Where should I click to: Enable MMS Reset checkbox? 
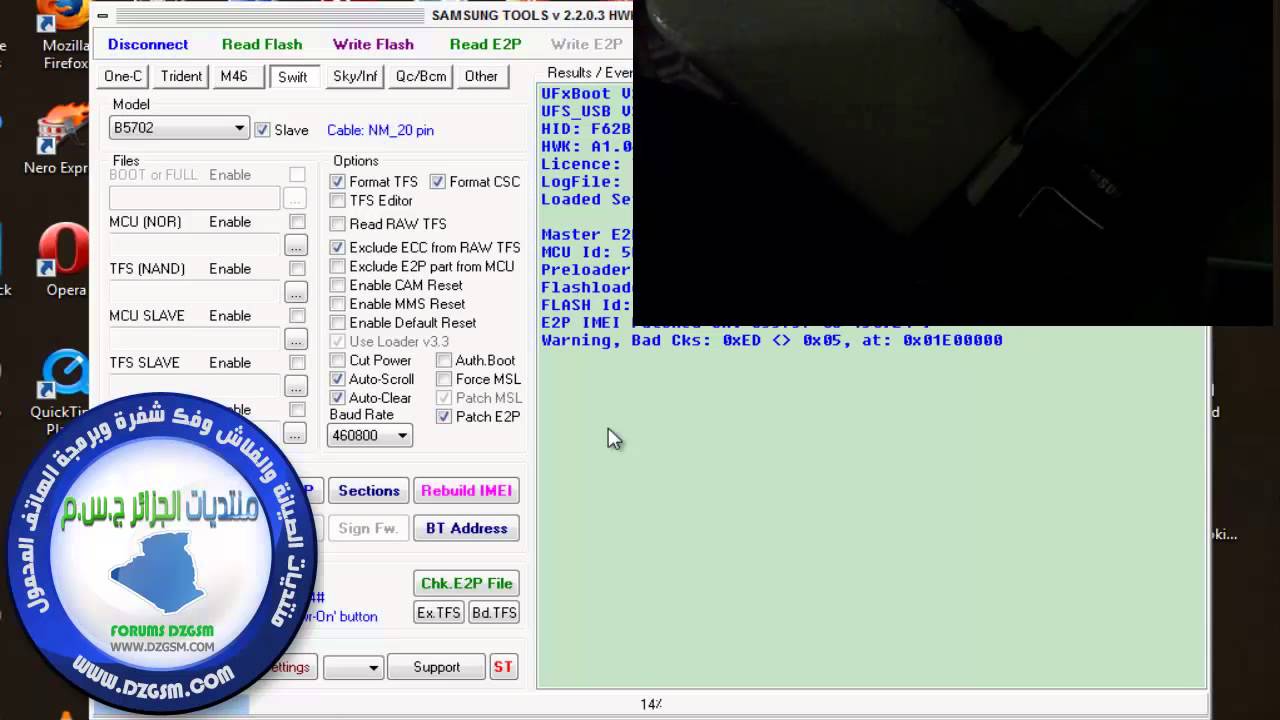(x=337, y=304)
